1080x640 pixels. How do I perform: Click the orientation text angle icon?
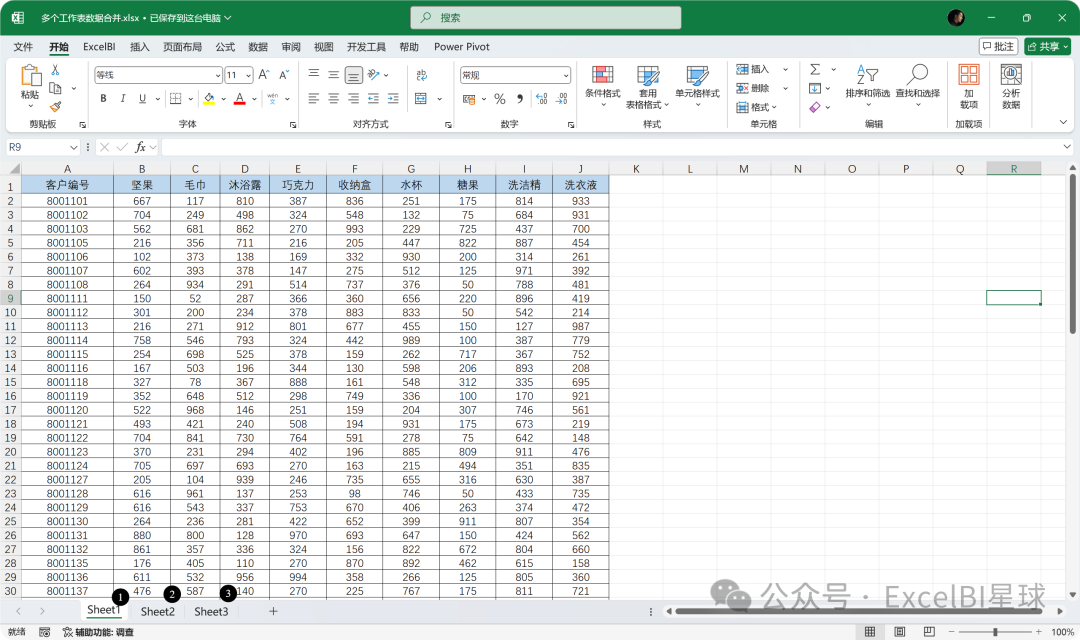coord(374,74)
